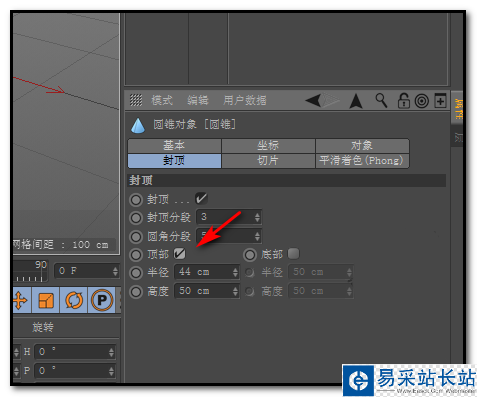Select the move tool orange cross icon
This screenshot has height=397, width=477.
20,300
